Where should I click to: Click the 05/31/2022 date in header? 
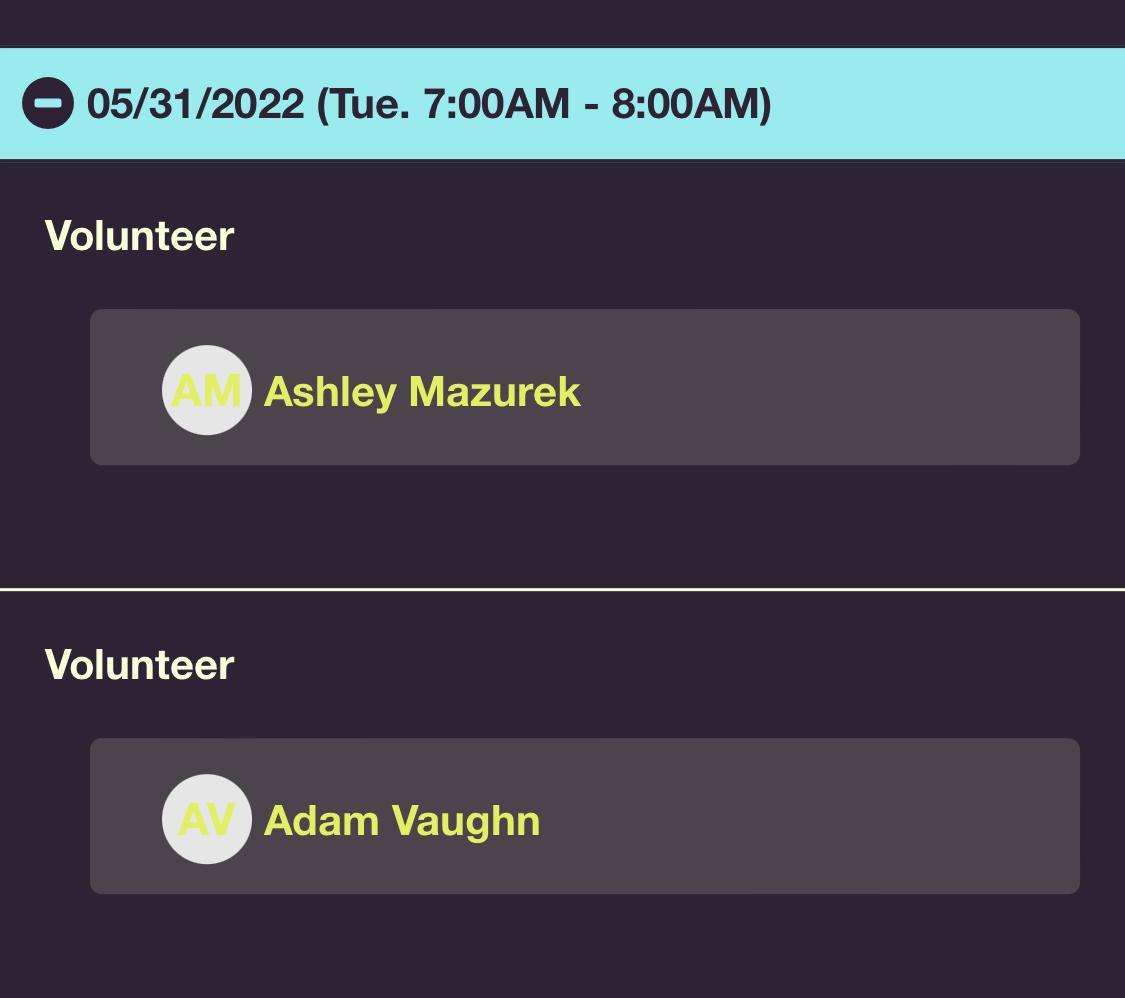(x=195, y=103)
